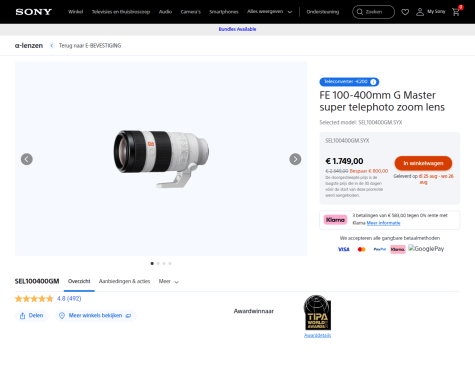This screenshot has width=475, height=380.
Task: Click the search magnifier icon
Action: 360,12
